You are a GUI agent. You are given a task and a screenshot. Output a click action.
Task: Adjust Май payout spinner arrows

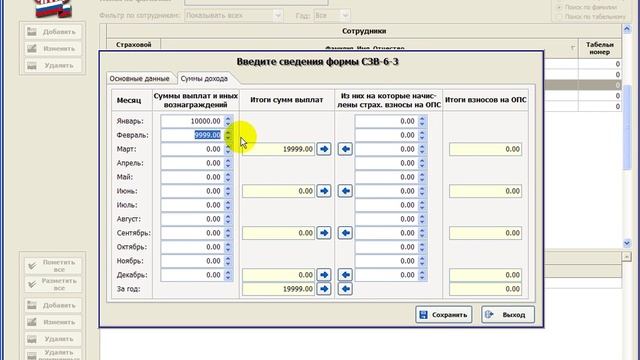tap(228, 177)
